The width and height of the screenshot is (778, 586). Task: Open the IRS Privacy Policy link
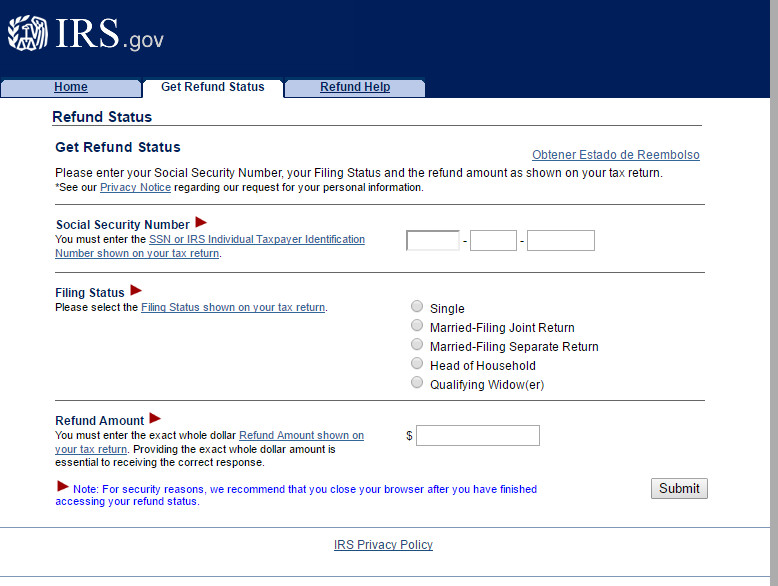click(x=383, y=545)
